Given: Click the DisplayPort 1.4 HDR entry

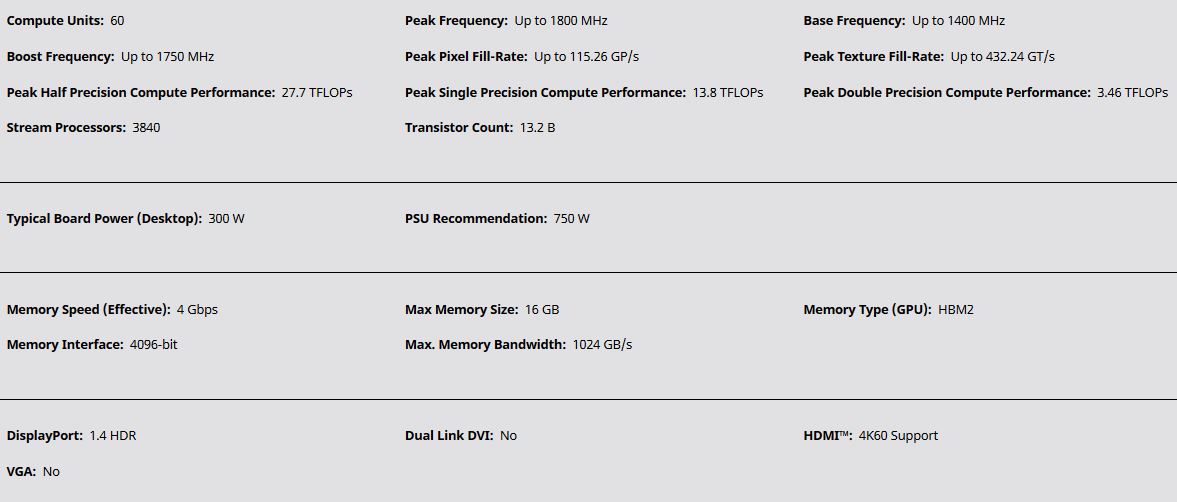Looking at the screenshot, I should (x=71, y=435).
